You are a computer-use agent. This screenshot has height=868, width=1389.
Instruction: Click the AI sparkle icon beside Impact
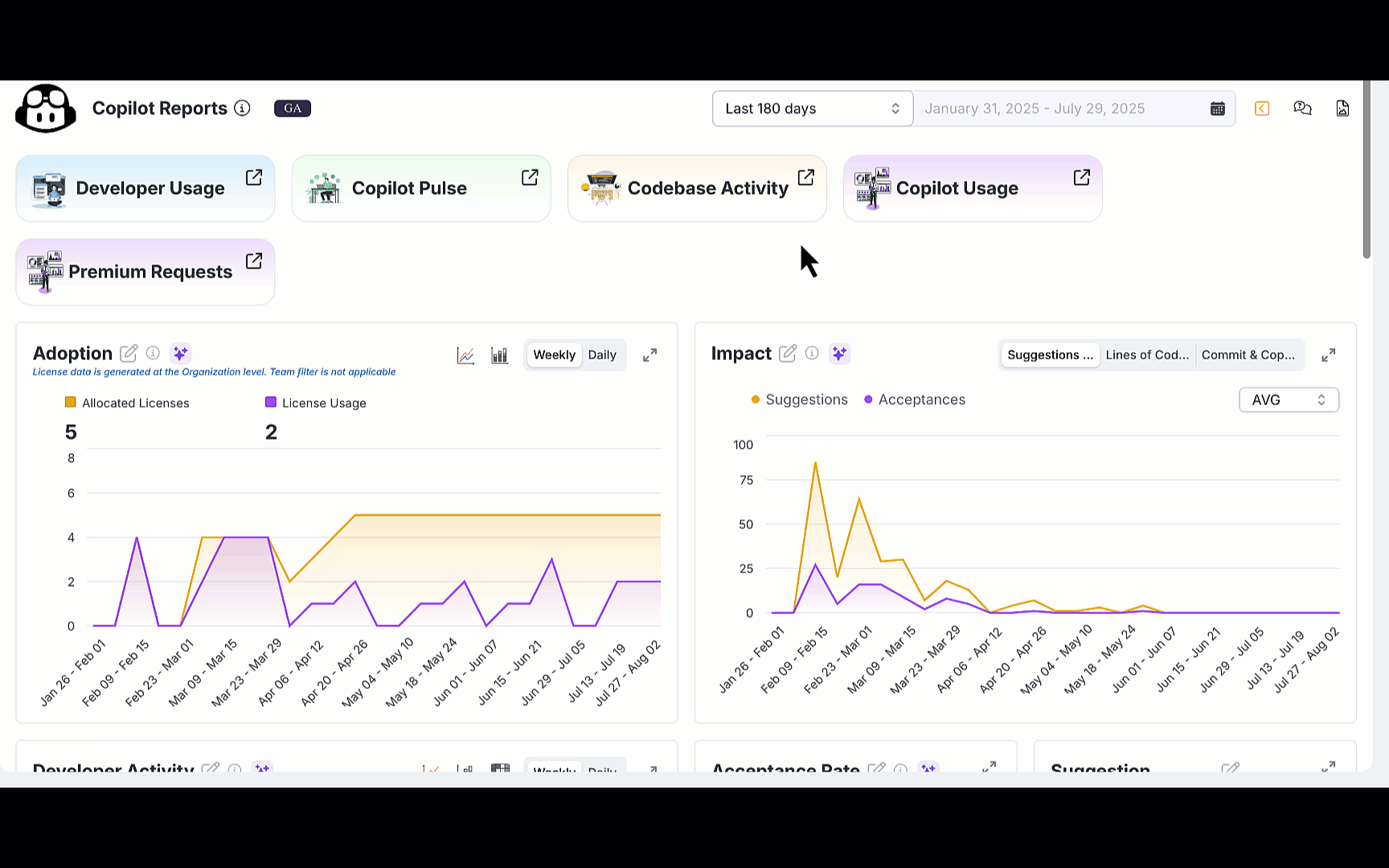click(839, 354)
